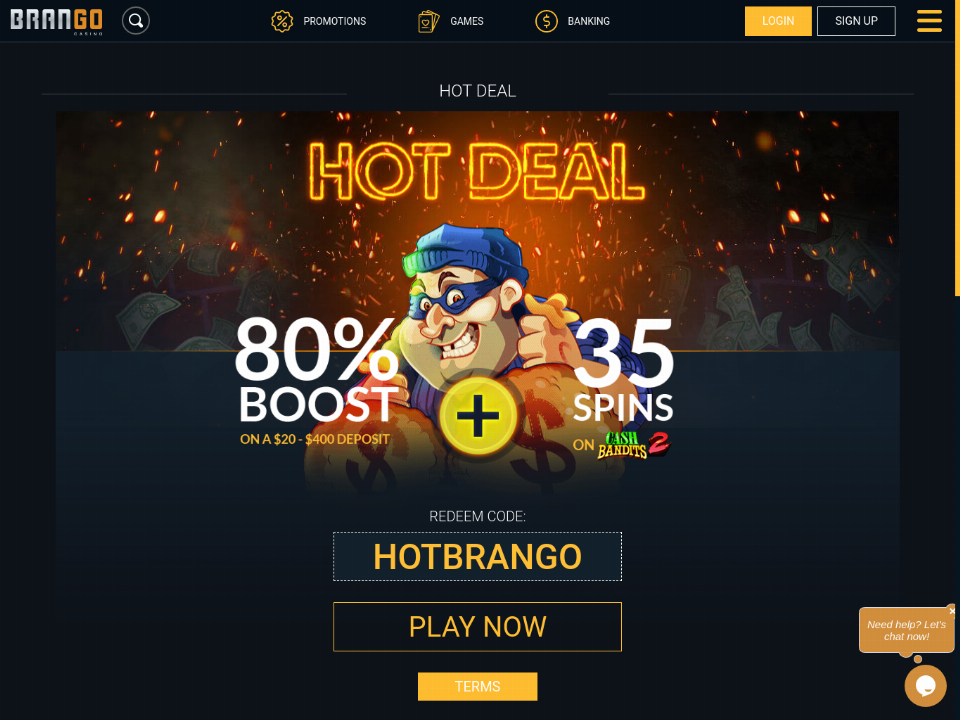Click the games playing cards icon

pyautogui.click(x=429, y=21)
